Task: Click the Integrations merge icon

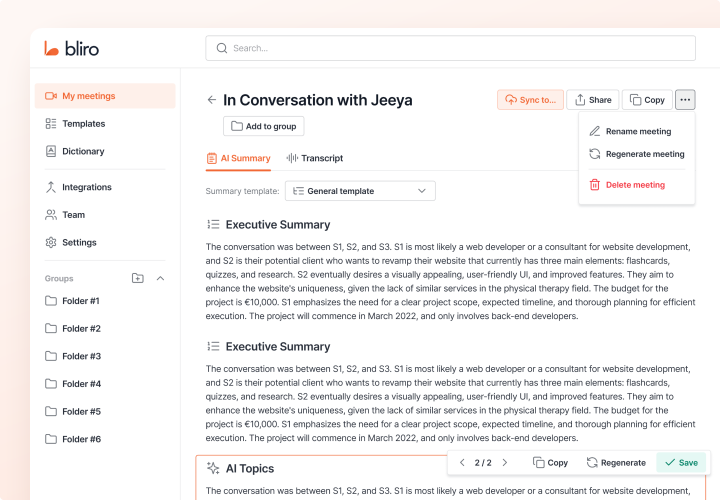Action: coord(51,187)
